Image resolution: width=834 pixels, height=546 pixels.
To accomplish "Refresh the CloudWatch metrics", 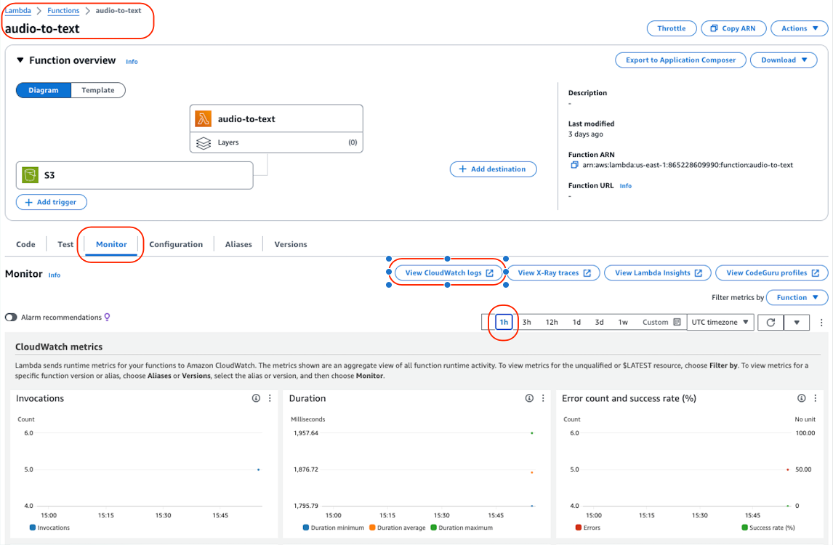I will coord(770,322).
